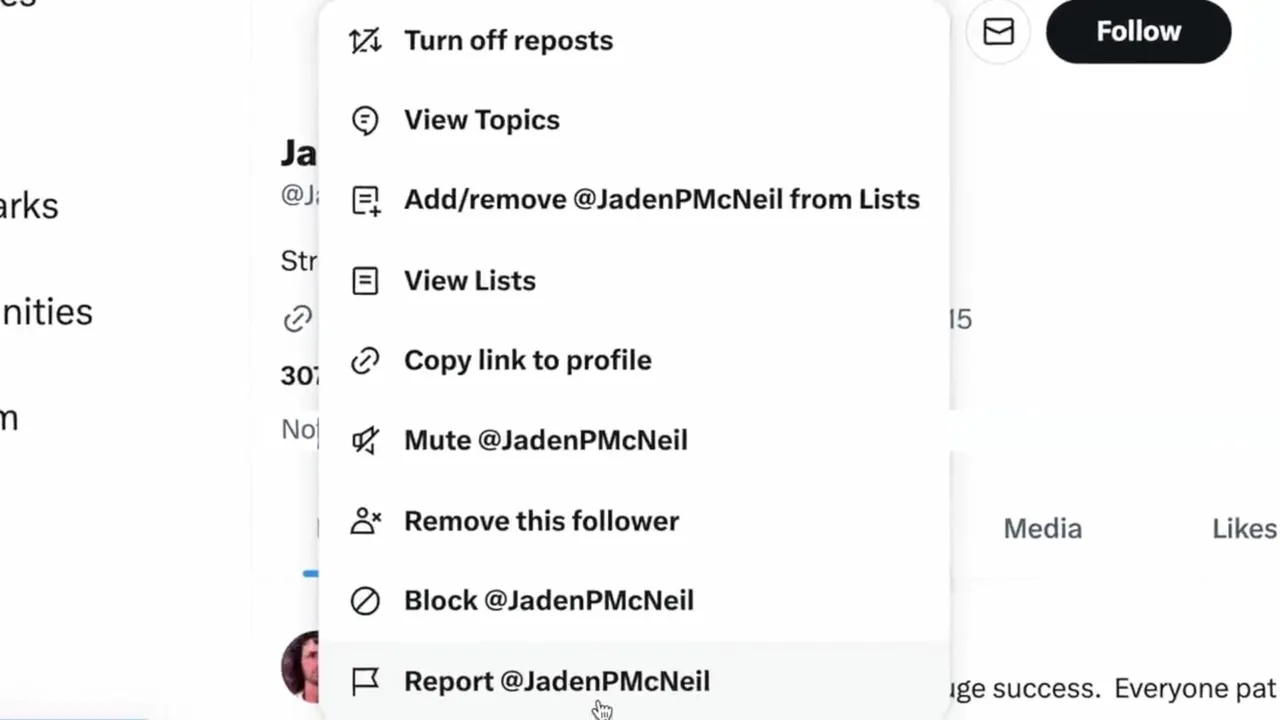Switch to the Media tab

[x=1042, y=529]
